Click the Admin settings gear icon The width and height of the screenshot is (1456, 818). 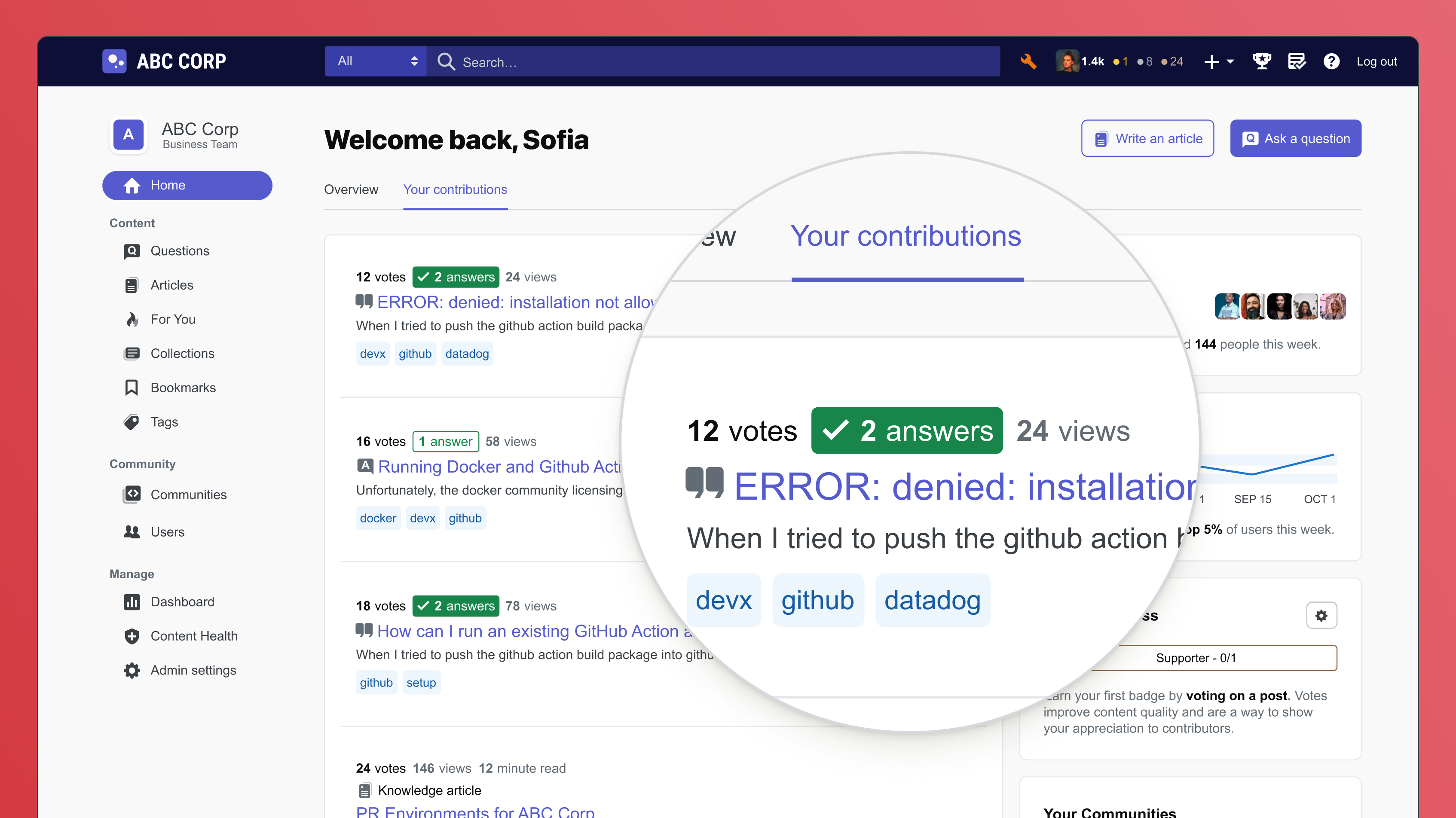[132, 671]
